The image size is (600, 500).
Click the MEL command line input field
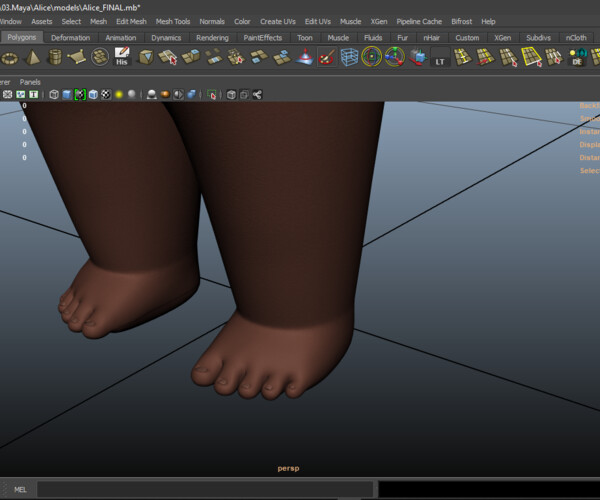coord(205,489)
